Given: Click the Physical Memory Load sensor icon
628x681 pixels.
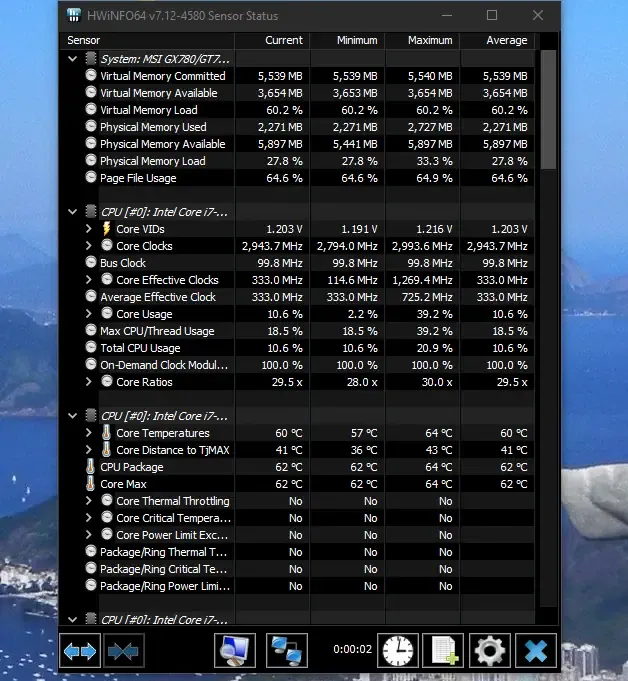Looking at the screenshot, I should [x=91, y=160].
